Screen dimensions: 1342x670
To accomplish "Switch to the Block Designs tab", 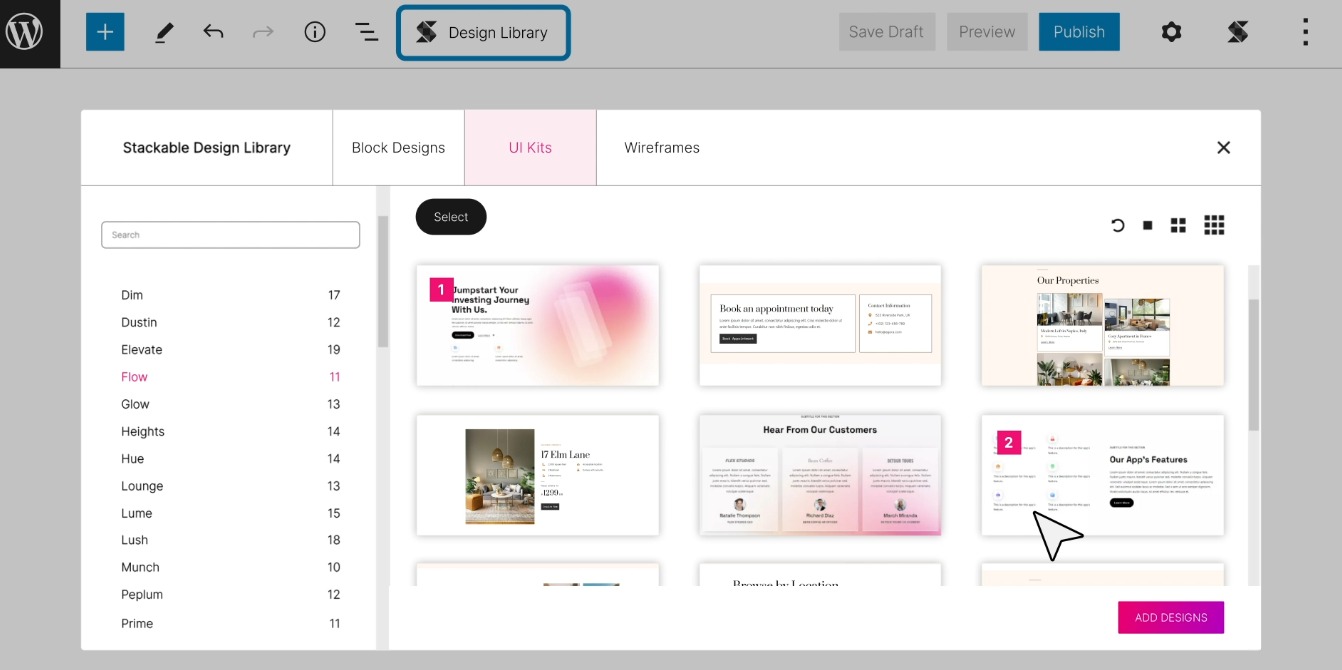I will pyautogui.click(x=398, y=148).
